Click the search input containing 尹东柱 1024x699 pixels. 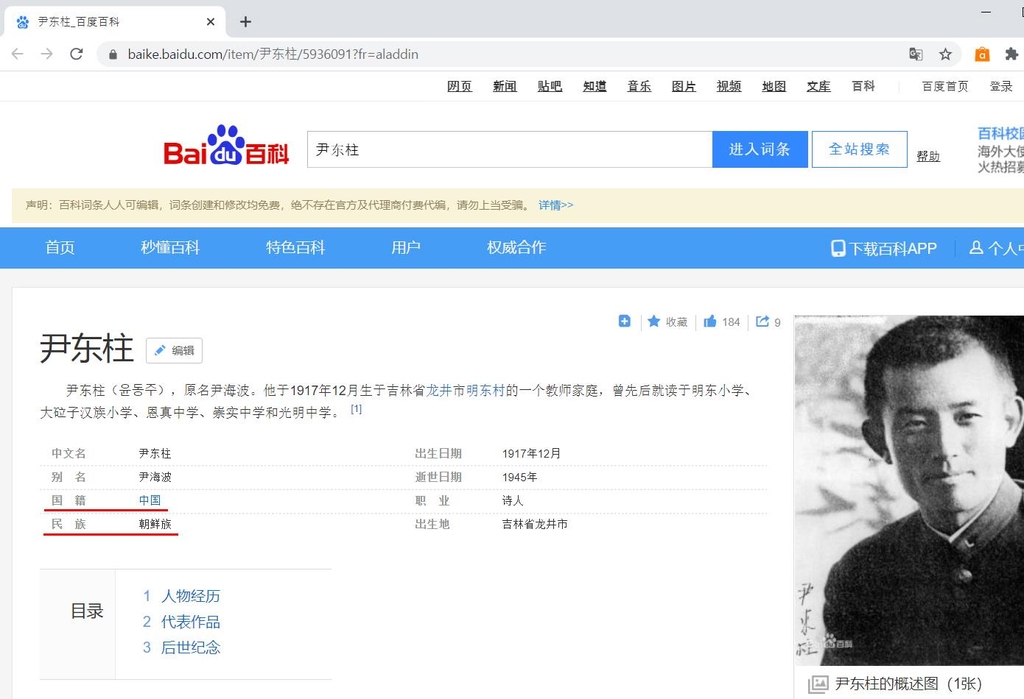508,149
